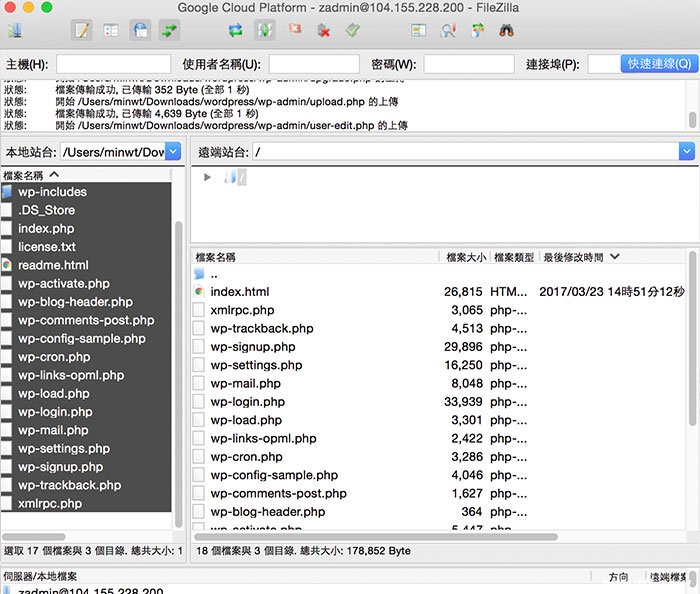
Task: Toggle synchronized browsing icon
Action: [477, 31]
